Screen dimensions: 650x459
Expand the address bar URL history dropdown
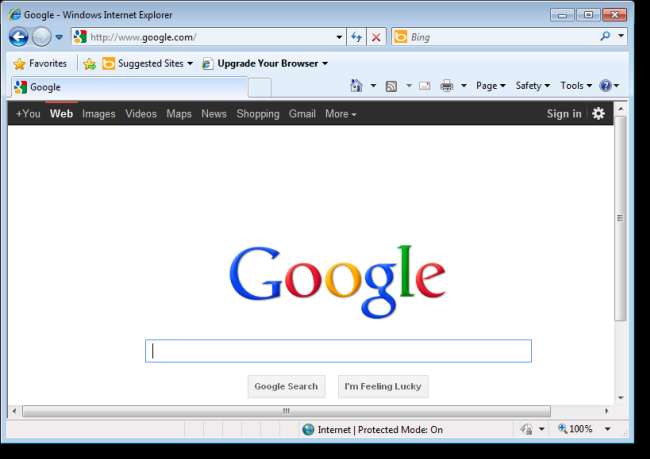click(339, 37)
